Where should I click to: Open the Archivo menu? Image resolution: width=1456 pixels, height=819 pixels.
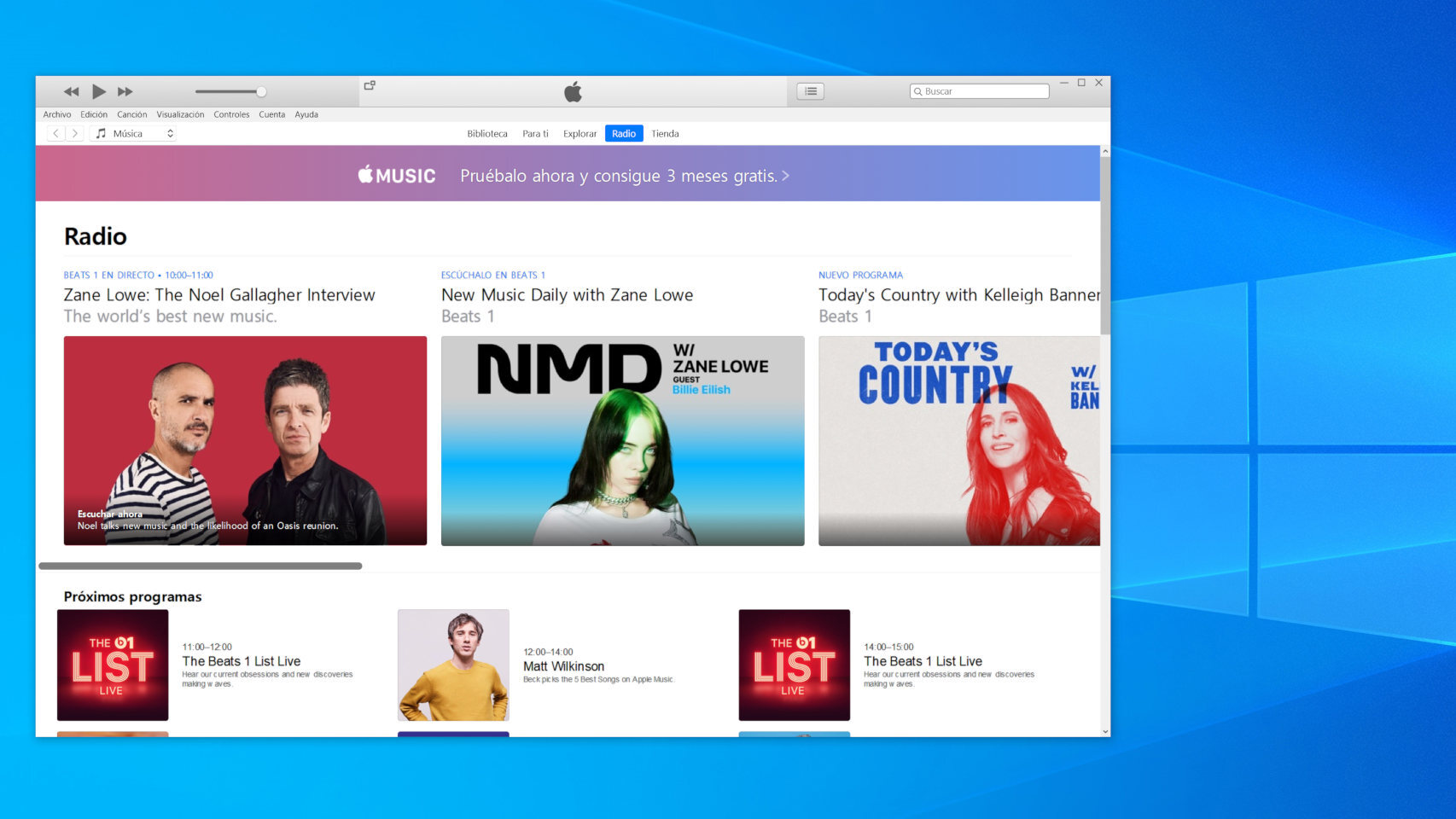[57, 114]
